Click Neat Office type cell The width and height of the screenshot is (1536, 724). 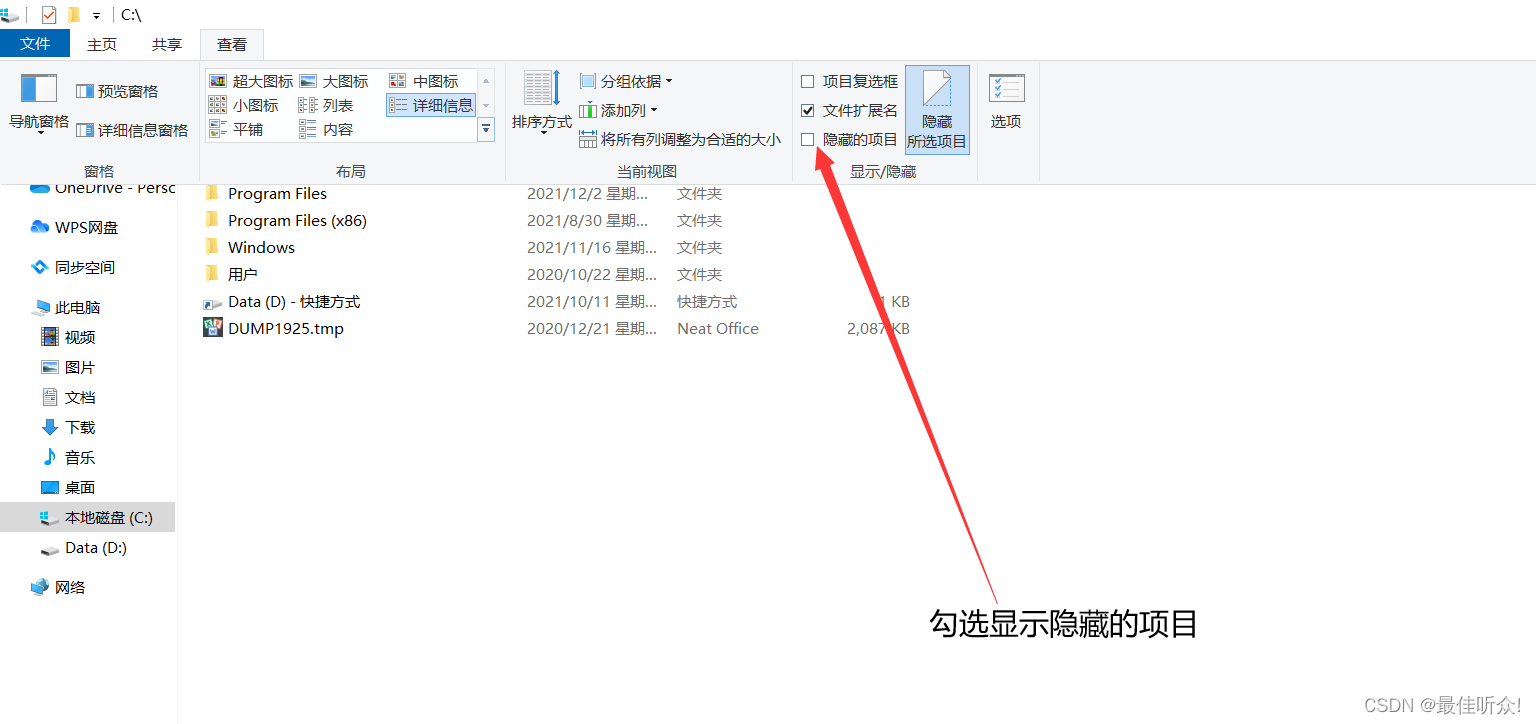[718, 328]
